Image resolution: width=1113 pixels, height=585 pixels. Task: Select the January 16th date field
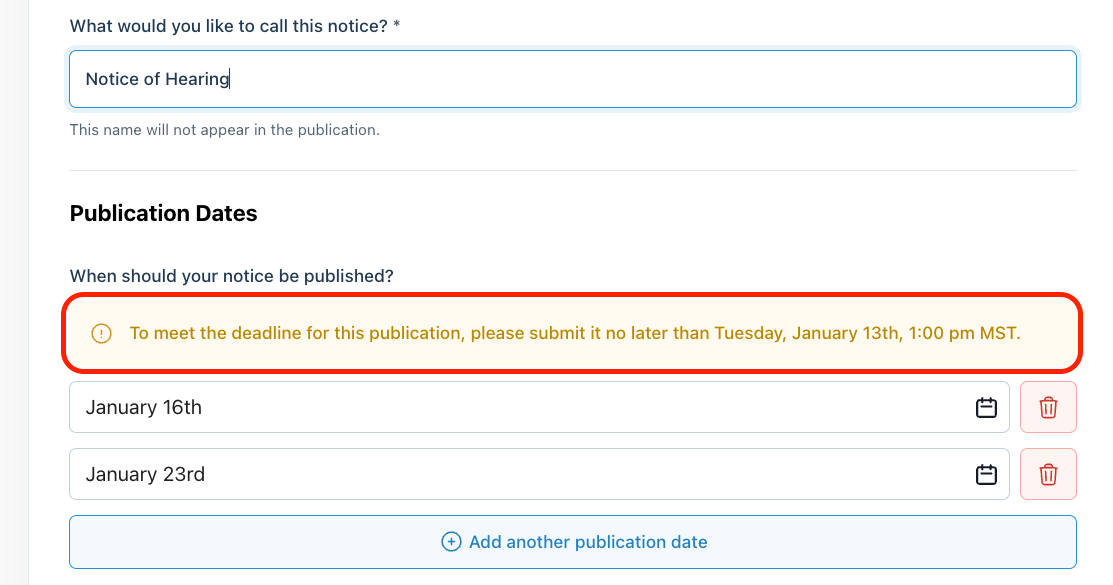(x=500, y=407)
